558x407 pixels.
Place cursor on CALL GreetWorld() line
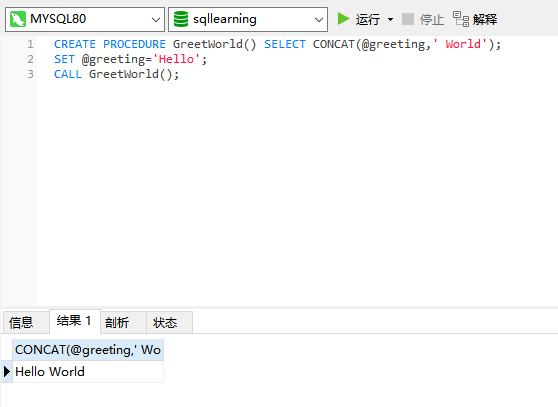pos(116,74)
